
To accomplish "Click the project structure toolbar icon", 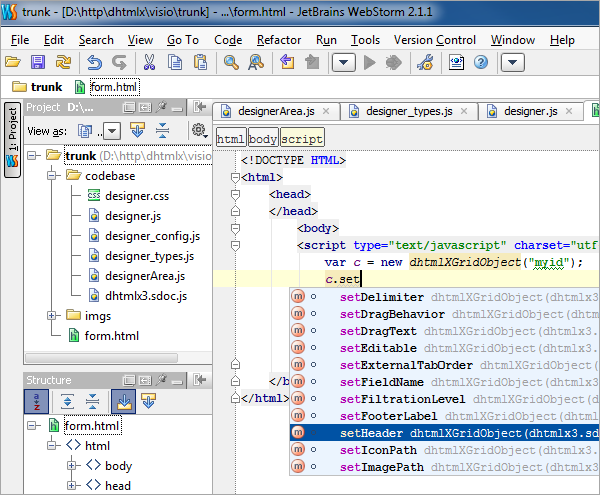I will tap(456, 62).
